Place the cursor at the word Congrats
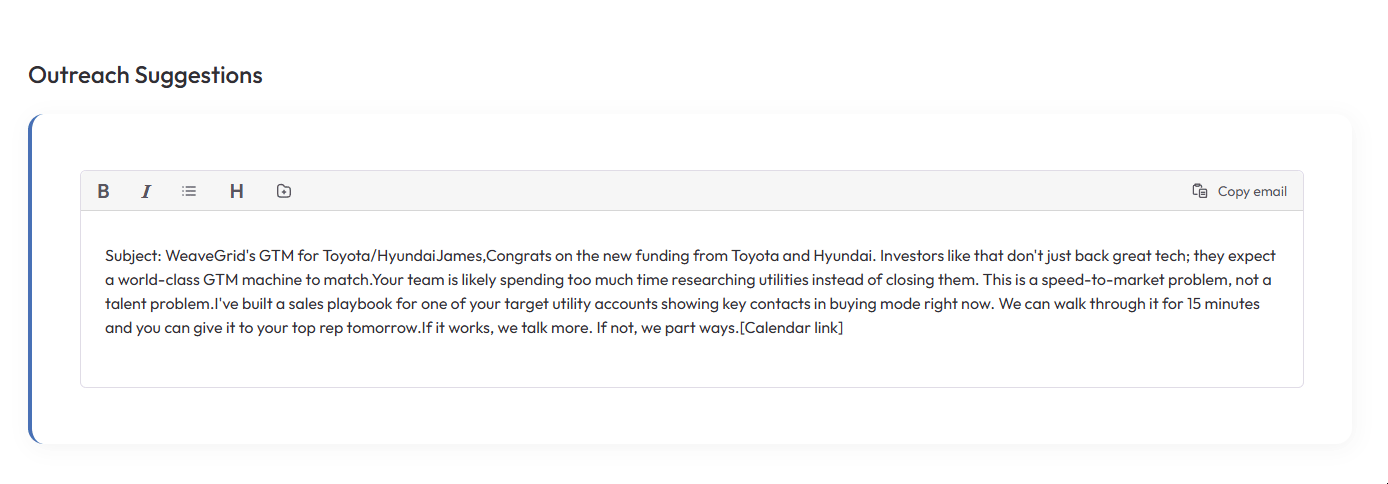 click(x=516, y=256)
